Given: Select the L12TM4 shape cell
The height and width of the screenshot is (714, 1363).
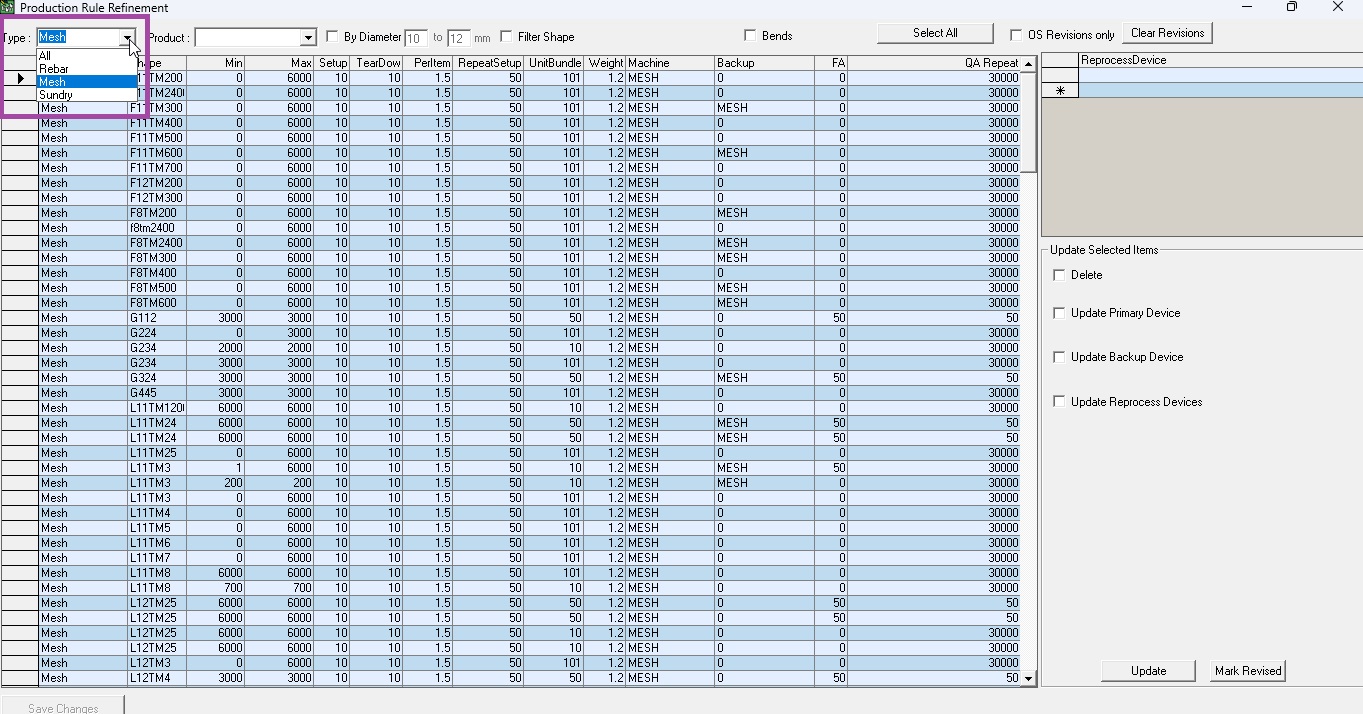Looking at the screenshot, I should click(x=157, y=678).
